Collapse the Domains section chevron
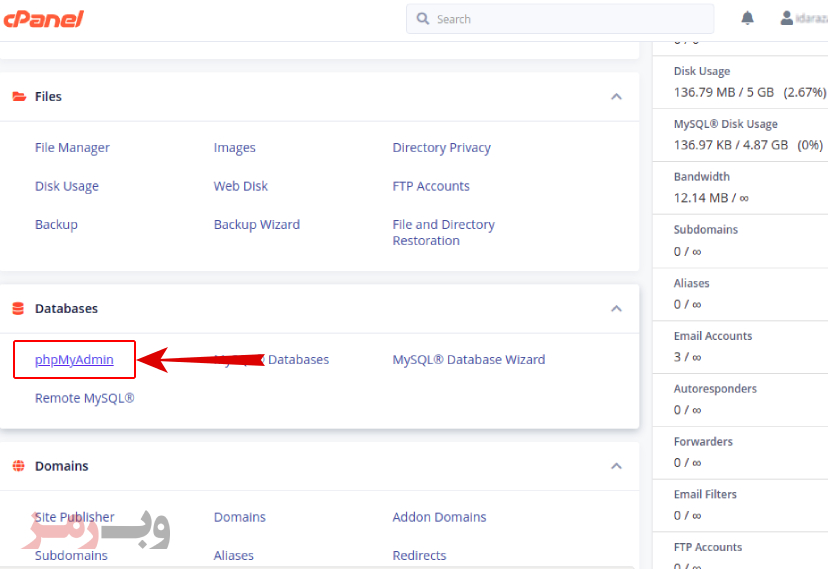Viewport: 828px width, 569px height. tap(616, 466)
